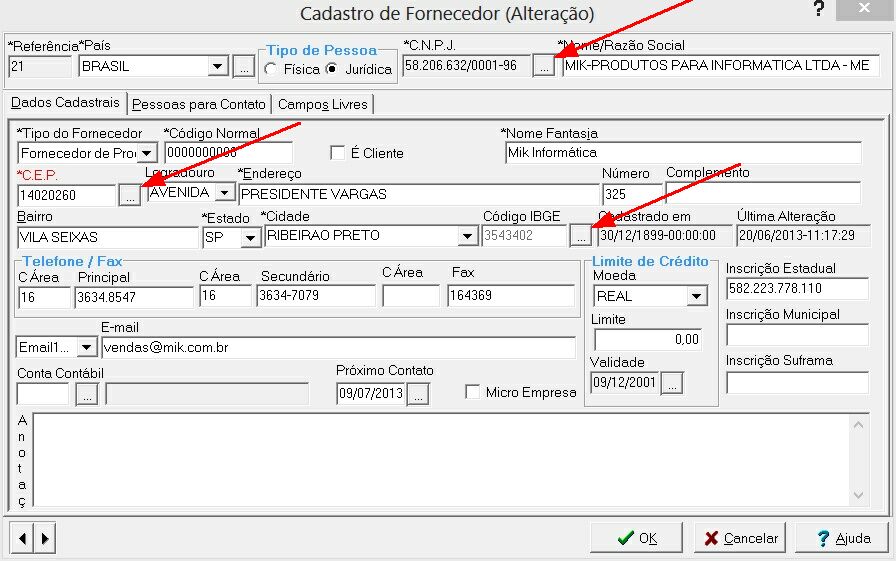The height and width of the screenshot is (561, 896).
Task: Click the Principal phone field 3634.8547
Action: click(x=134, y=297)
